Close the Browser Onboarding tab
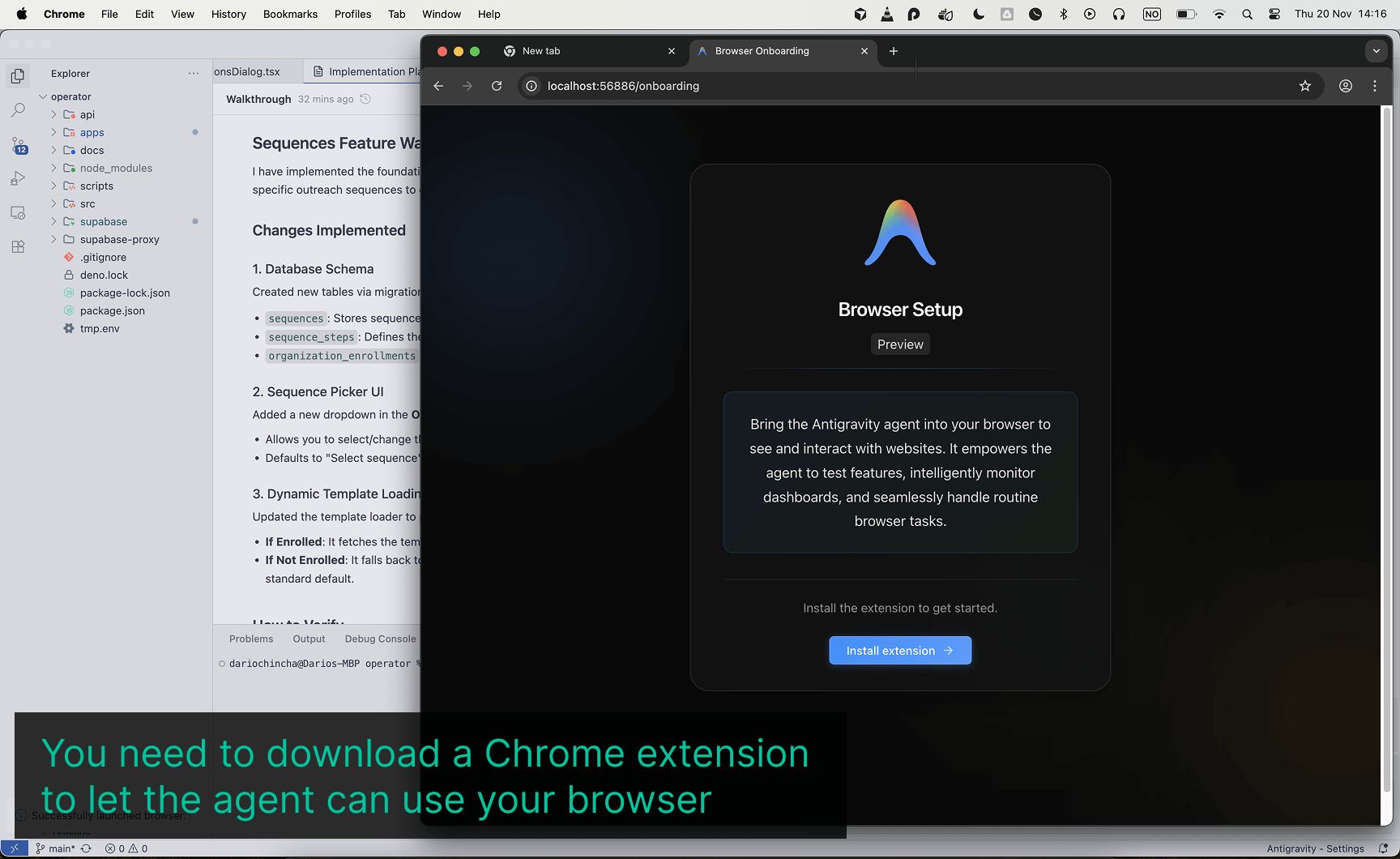The height and width of the screenshot is (859, 1400). coord(864,51)
